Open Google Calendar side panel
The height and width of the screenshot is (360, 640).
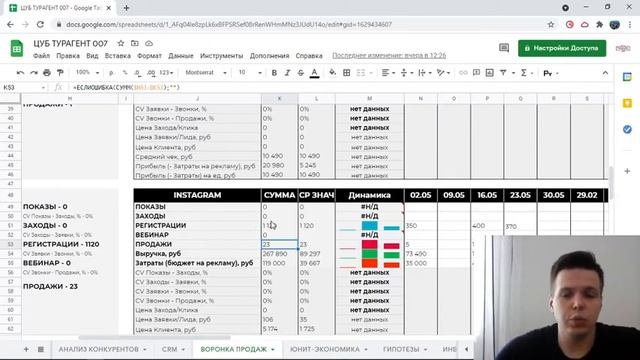[627, 77]
